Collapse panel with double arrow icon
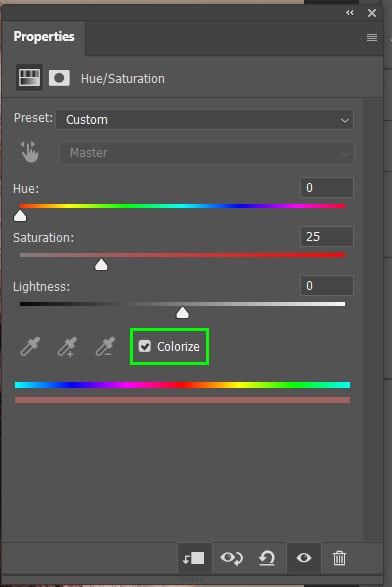 (x=350, y=13)
